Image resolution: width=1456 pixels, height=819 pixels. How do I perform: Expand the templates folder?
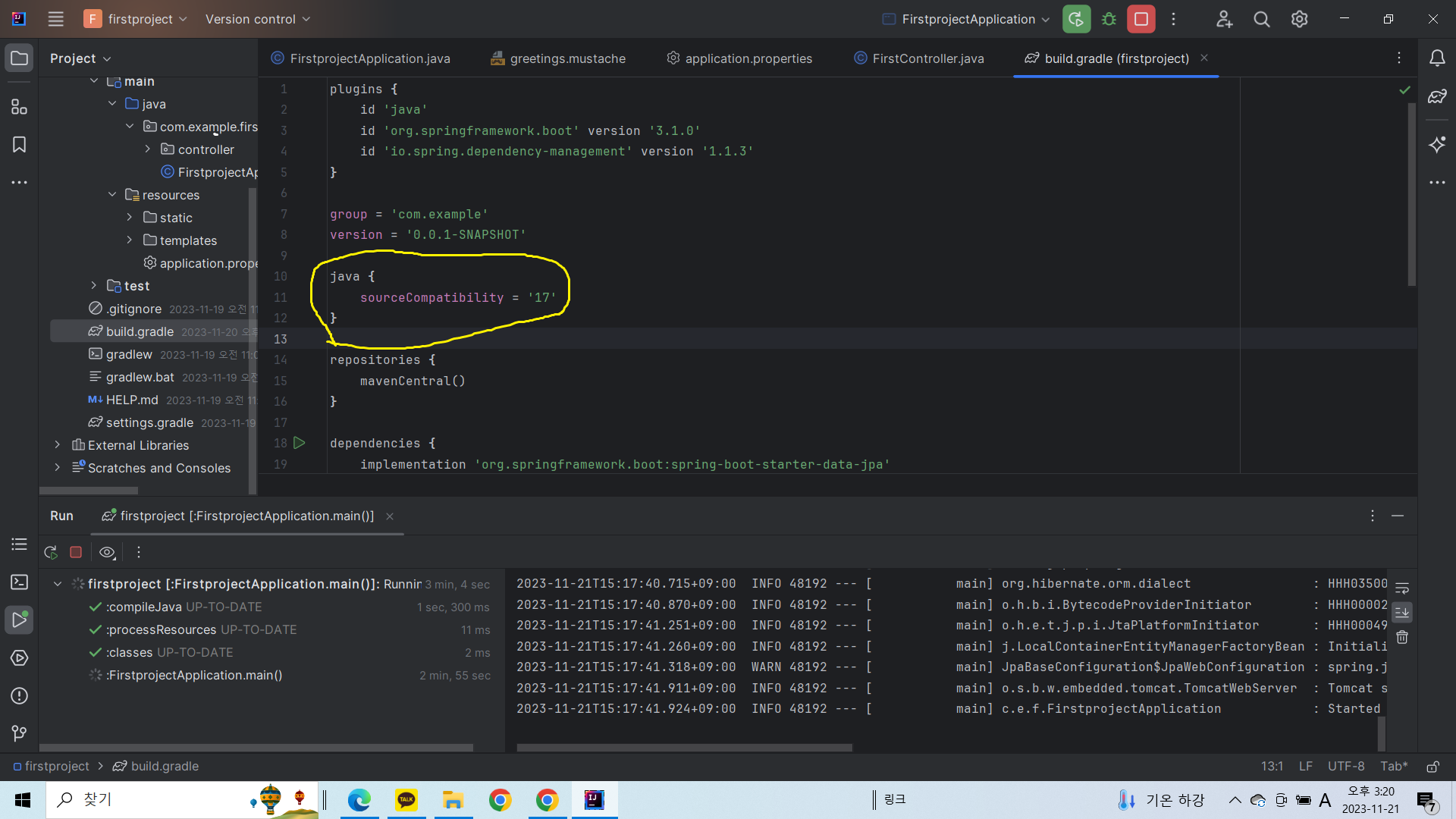[x=130, y=240]
